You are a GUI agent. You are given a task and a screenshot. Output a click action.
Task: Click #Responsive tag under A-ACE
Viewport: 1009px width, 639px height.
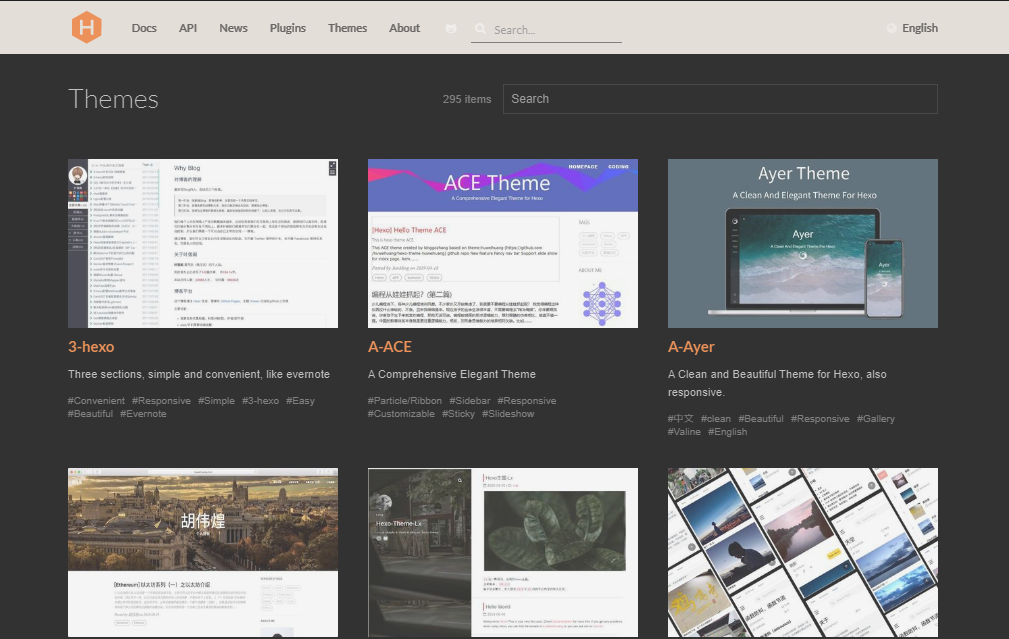tap(527, 400)
